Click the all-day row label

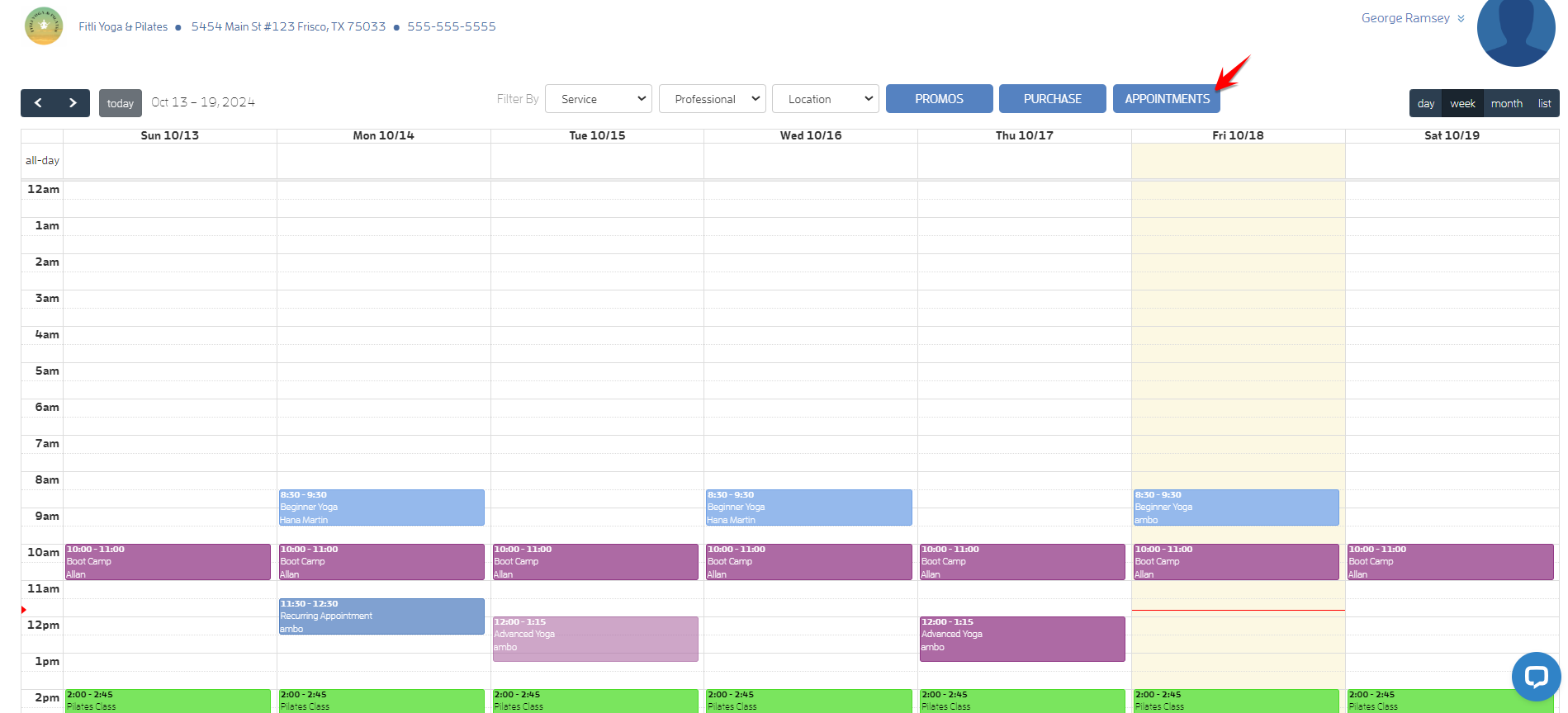point(42,160)
